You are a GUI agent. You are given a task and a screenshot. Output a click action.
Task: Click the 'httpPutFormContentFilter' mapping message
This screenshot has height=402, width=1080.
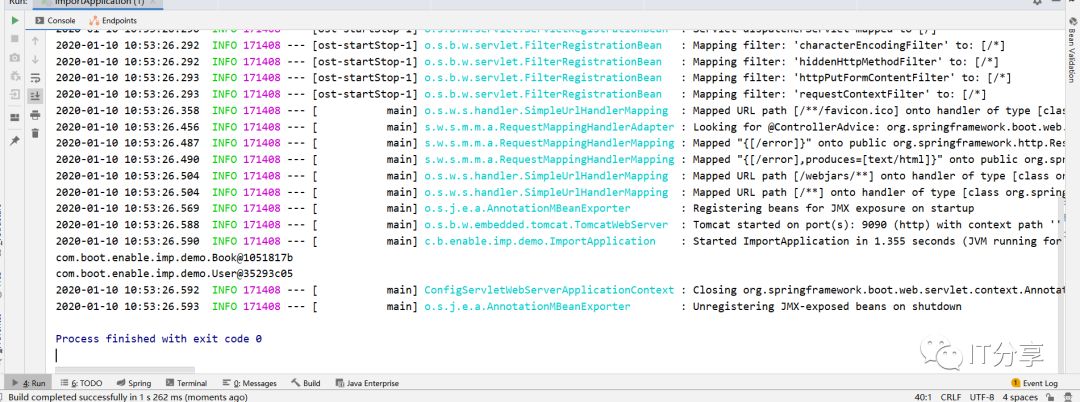(x=852, y=78)
